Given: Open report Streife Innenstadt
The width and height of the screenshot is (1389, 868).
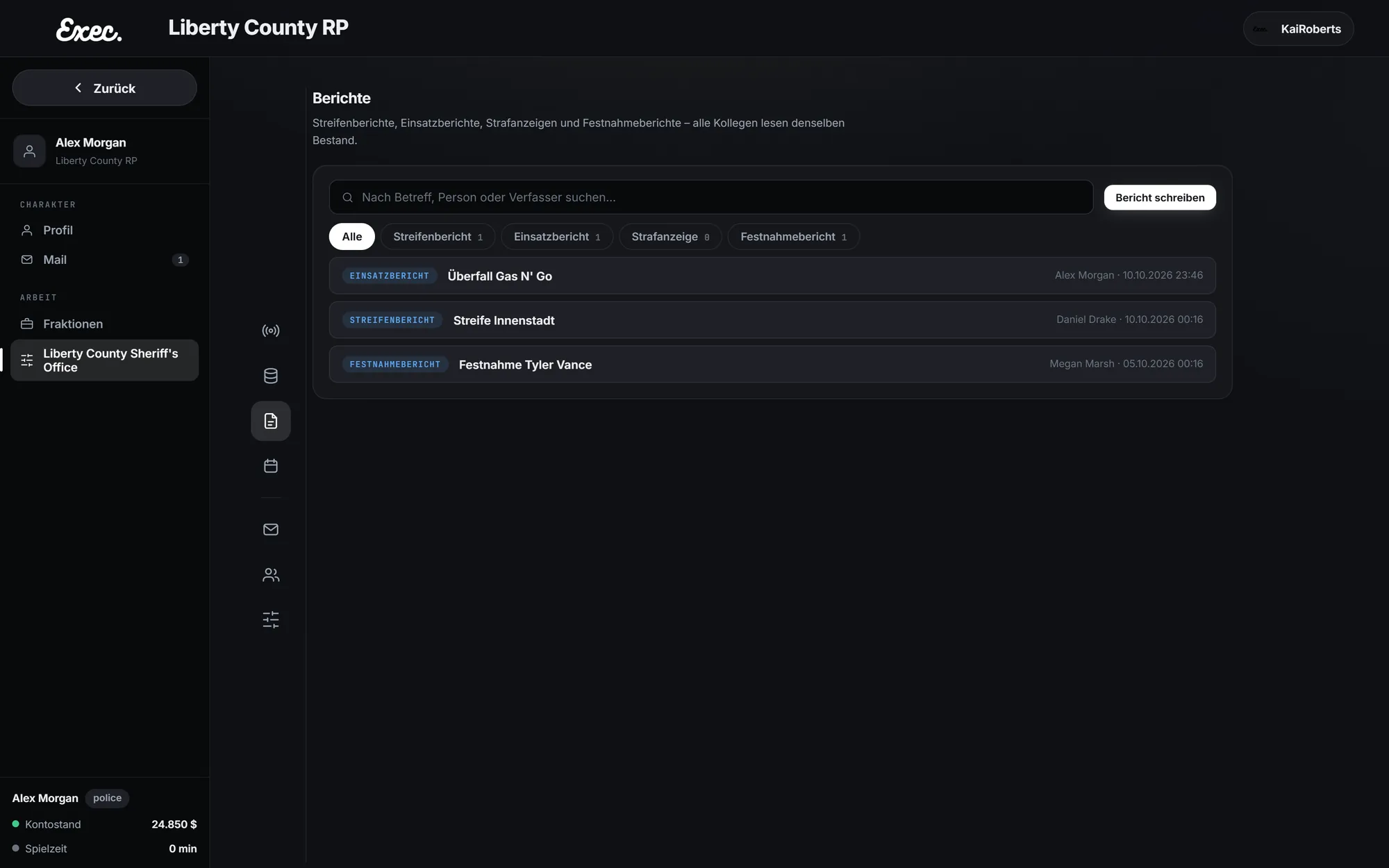Looking at the screenshot, I should tap(772, 320).
